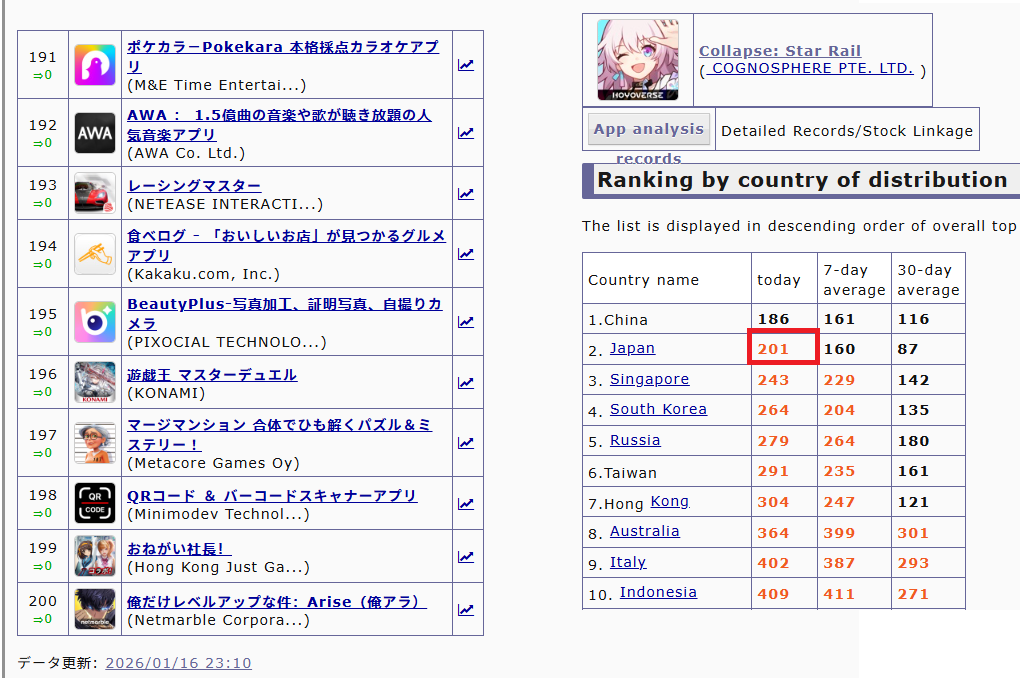Open the BeautyPlus app link
The height and width of the screenshot is (678, 1021).
[x=285, y=313]
